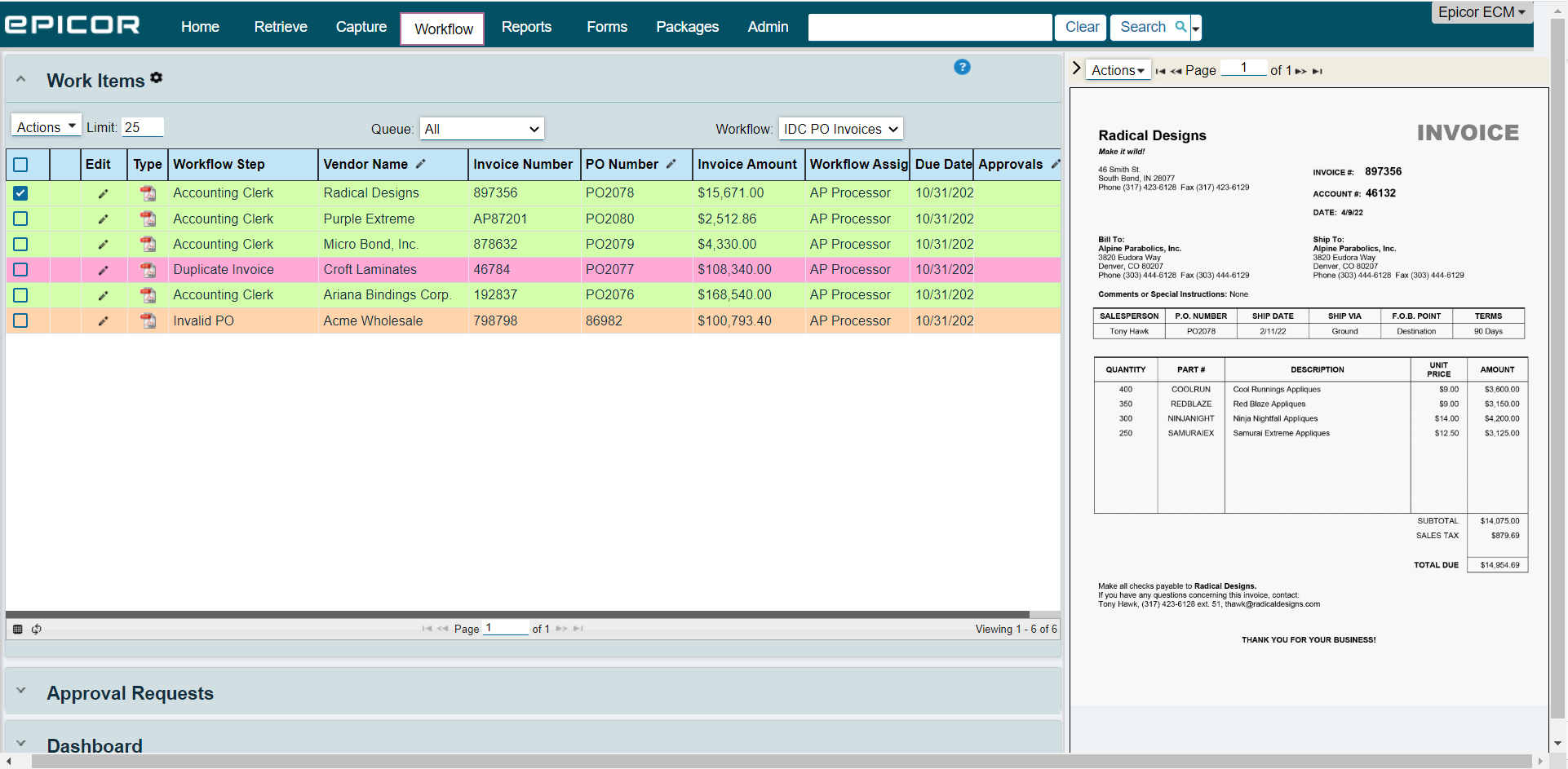Viewport: 1568px width, 769px height.
Task: Edit the Vendor Name column filter pencil icon
Action: click(421, 164)
